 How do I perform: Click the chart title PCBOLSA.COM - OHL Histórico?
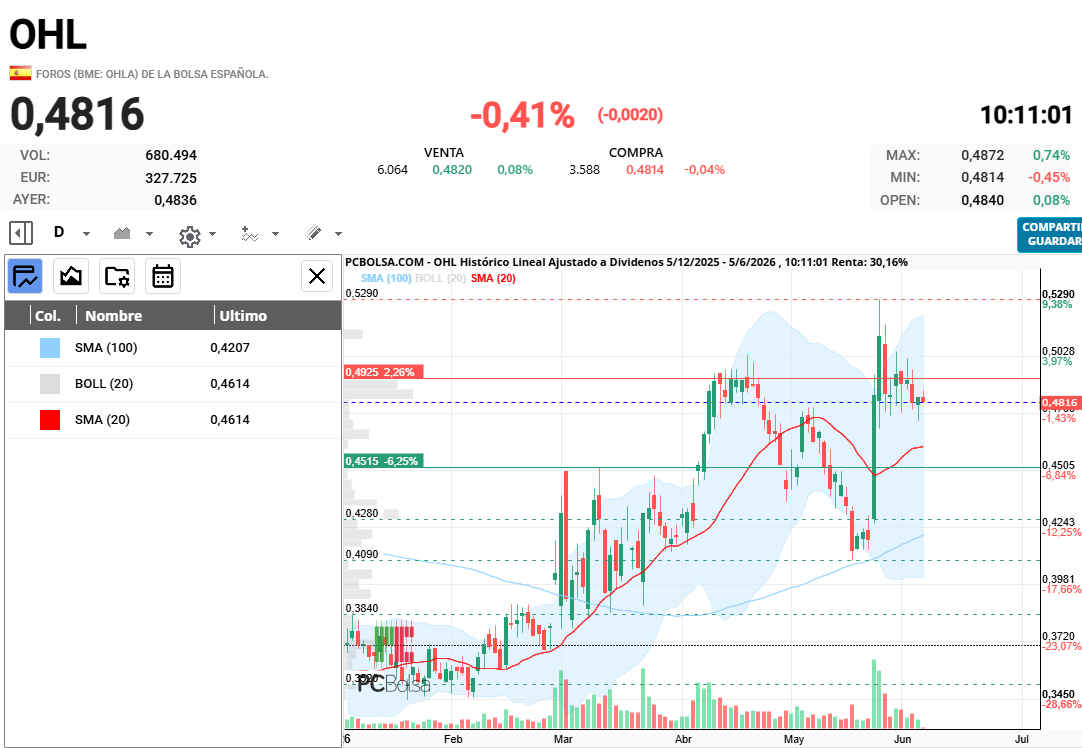(626, 262)
